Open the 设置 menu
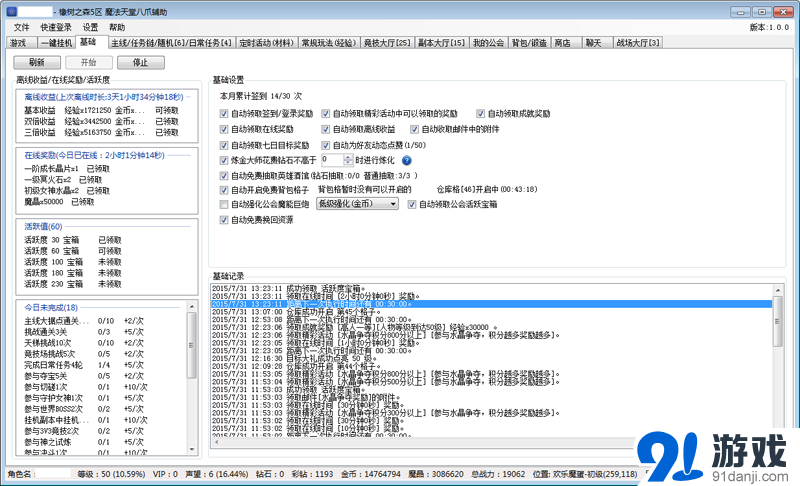 pos(90,28)
